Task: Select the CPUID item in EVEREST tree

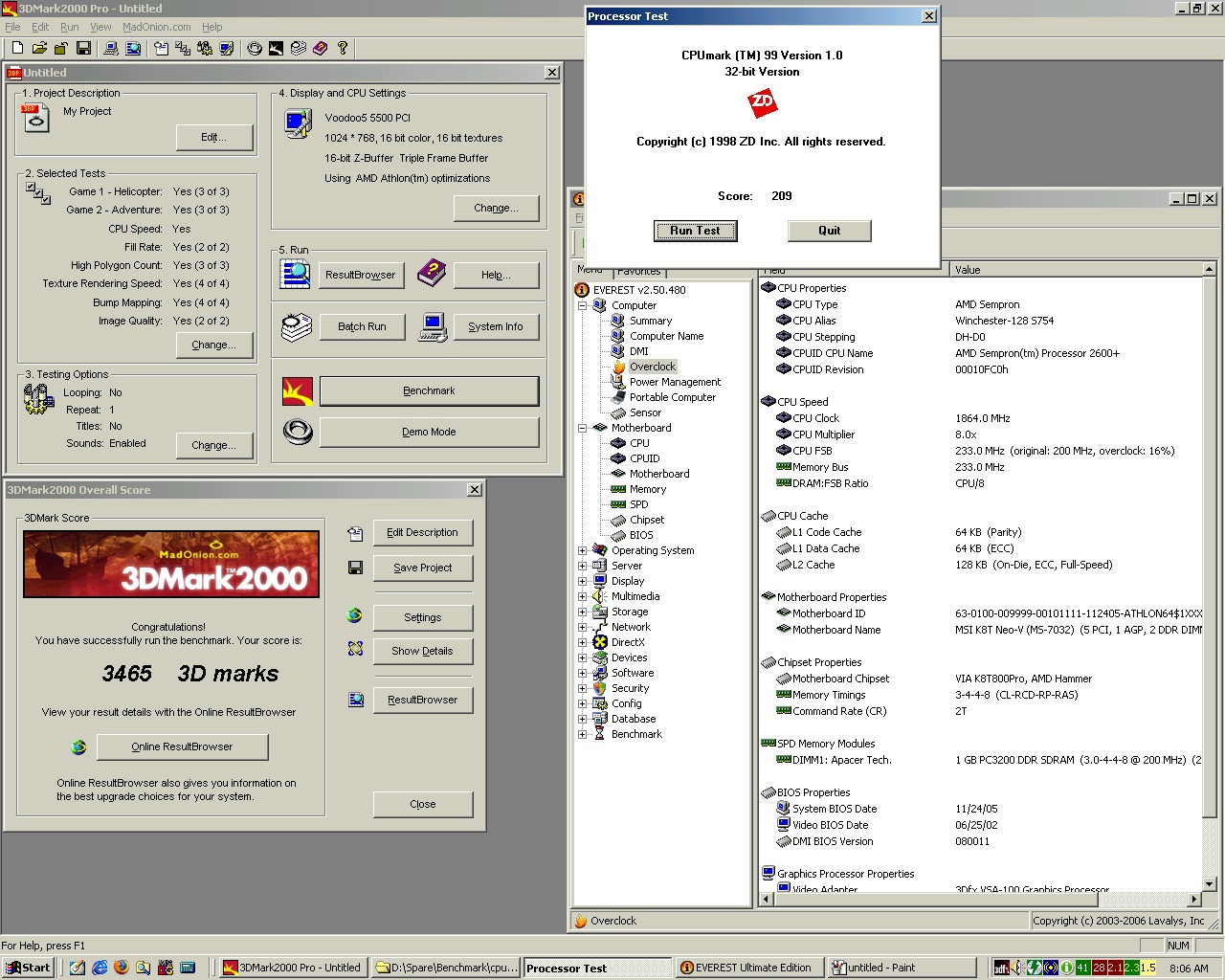Action: (644, 458)
